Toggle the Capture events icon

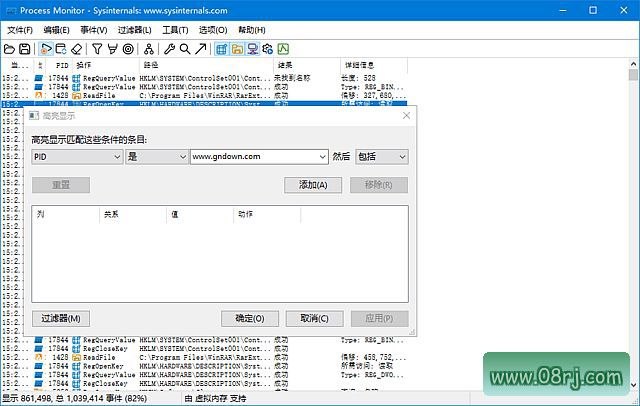[x=46, y=49]
